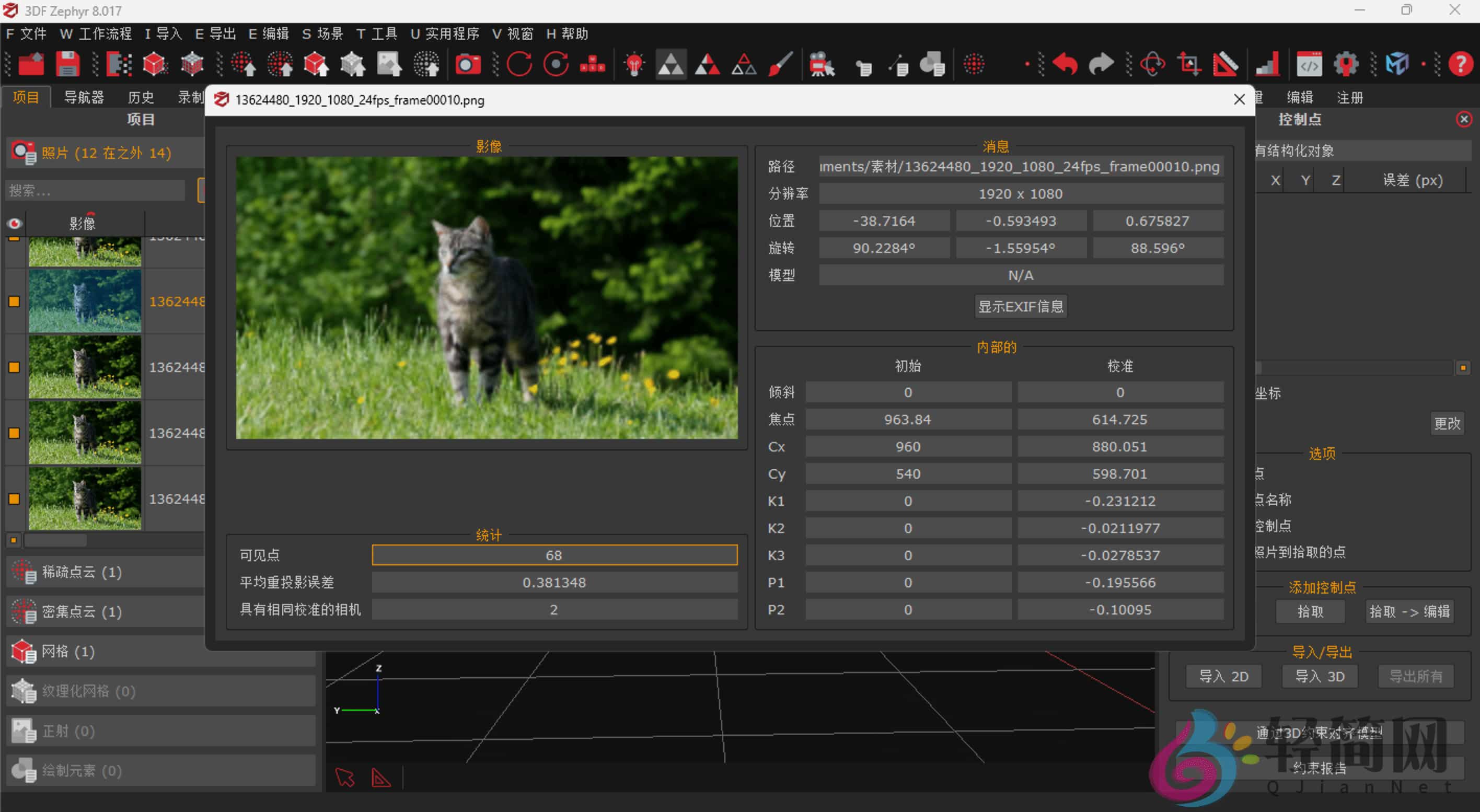This screenshot has height=812, width=1480.
Task: Click the red triangle ruler measure icon
Action: coord(1225,64)
